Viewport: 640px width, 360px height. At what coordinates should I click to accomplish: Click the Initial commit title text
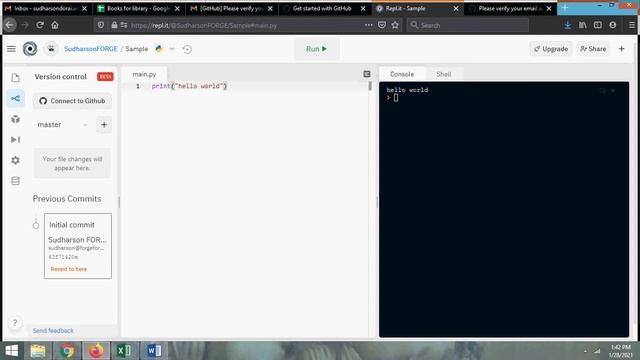[72, 224]
